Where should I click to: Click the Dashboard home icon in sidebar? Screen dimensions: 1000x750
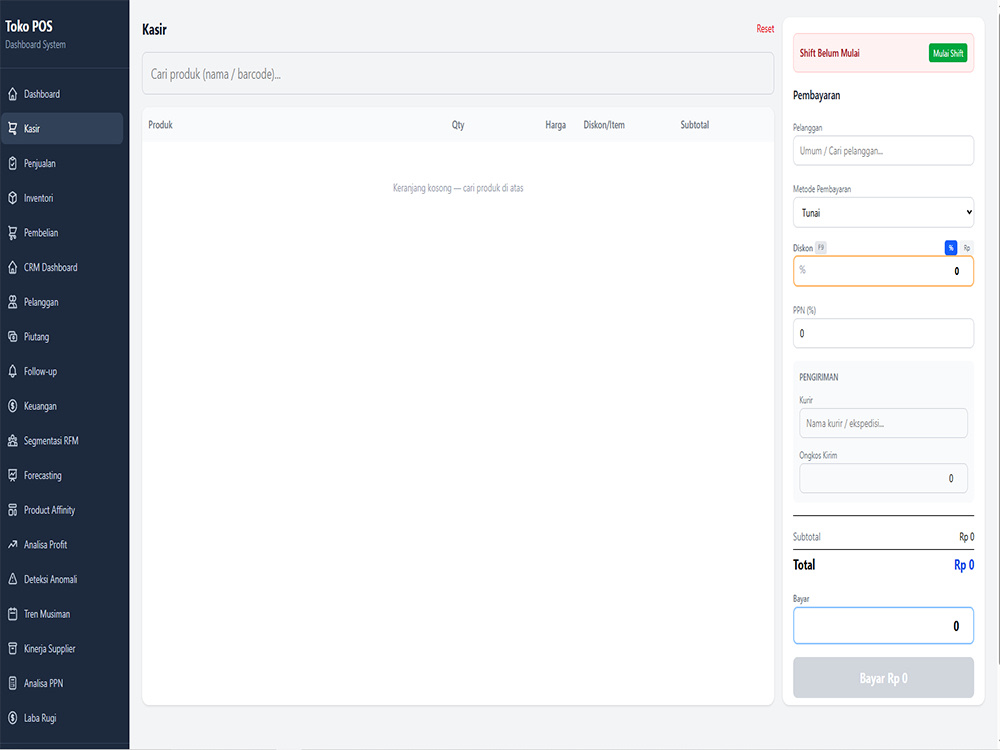13,94
